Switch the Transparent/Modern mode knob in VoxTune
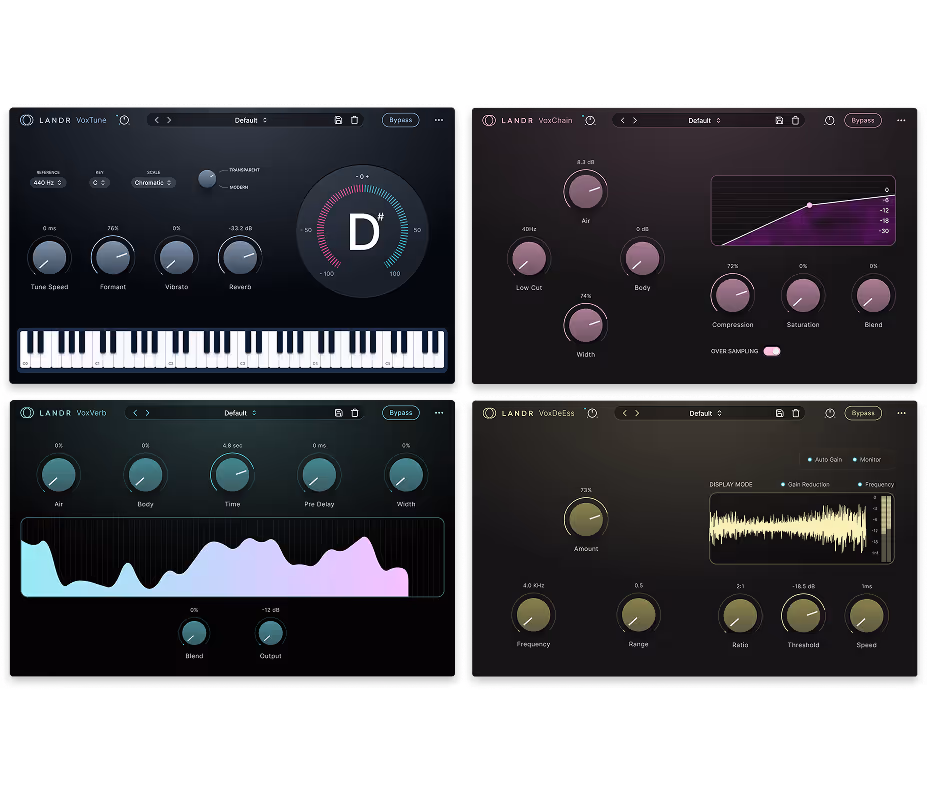The height and width of the screenshot is (785, 927). [207, 179]
